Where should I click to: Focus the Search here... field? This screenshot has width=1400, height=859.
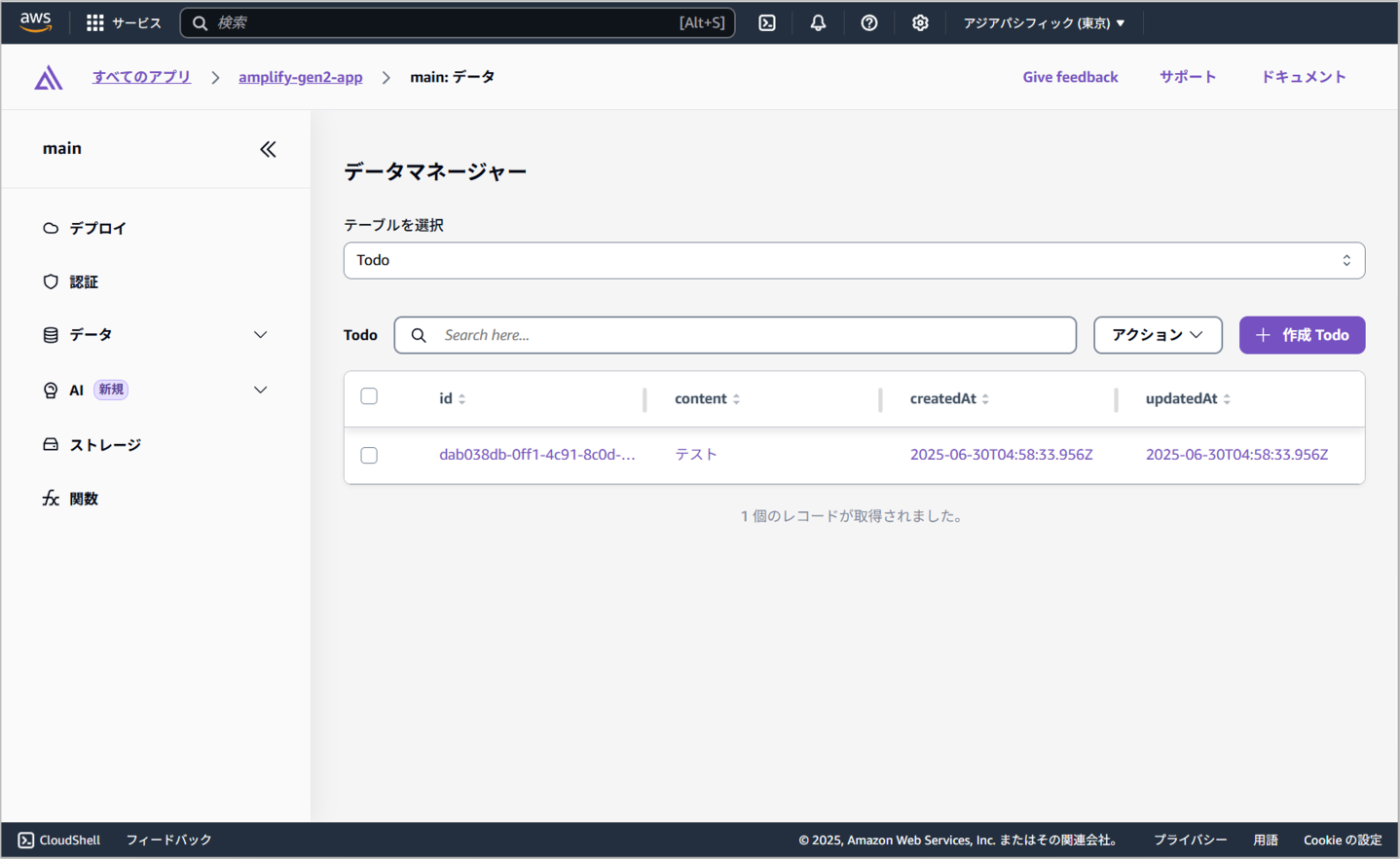coord(735,335)
